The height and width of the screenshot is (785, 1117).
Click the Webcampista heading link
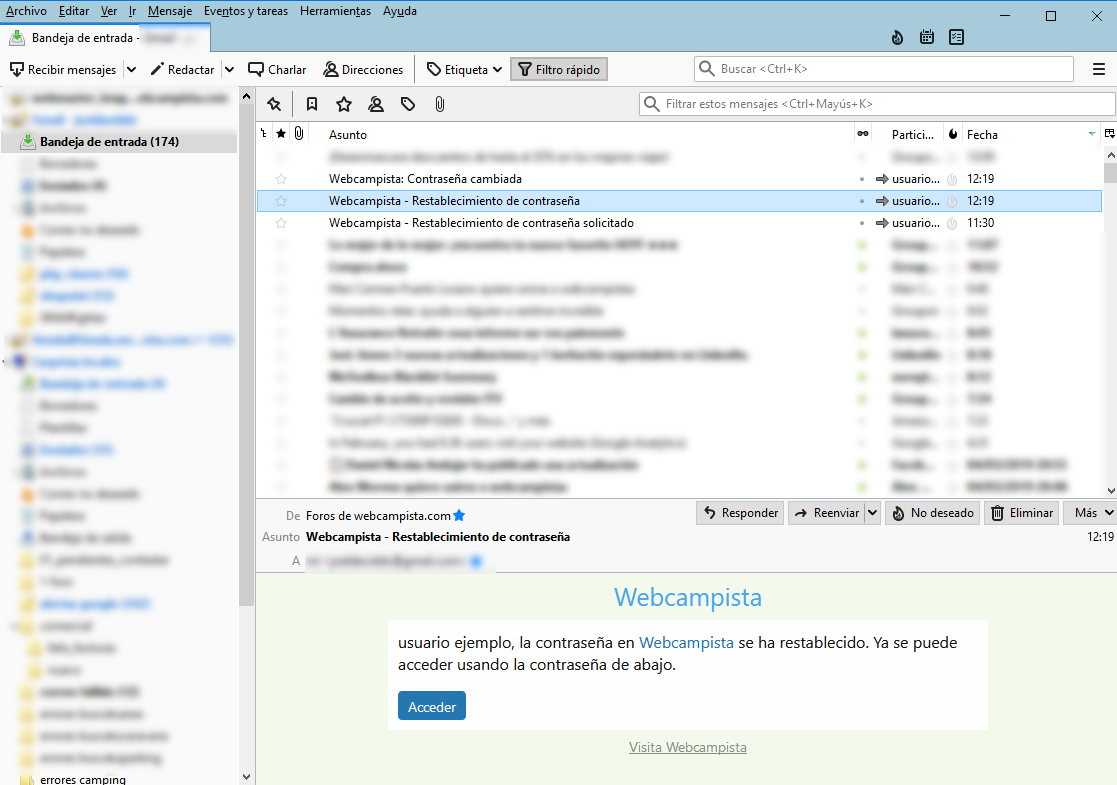pyautogui.click(x=687, y=597)
